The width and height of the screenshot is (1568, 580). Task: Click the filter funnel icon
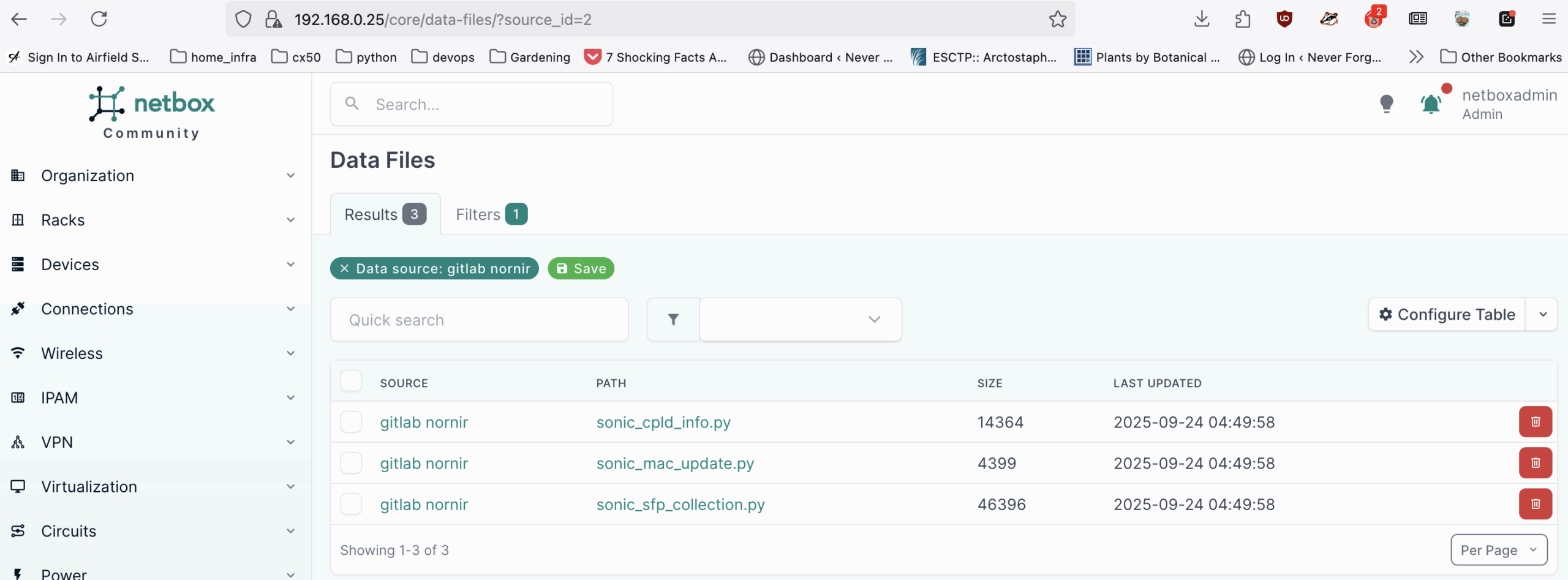(673, 320)
